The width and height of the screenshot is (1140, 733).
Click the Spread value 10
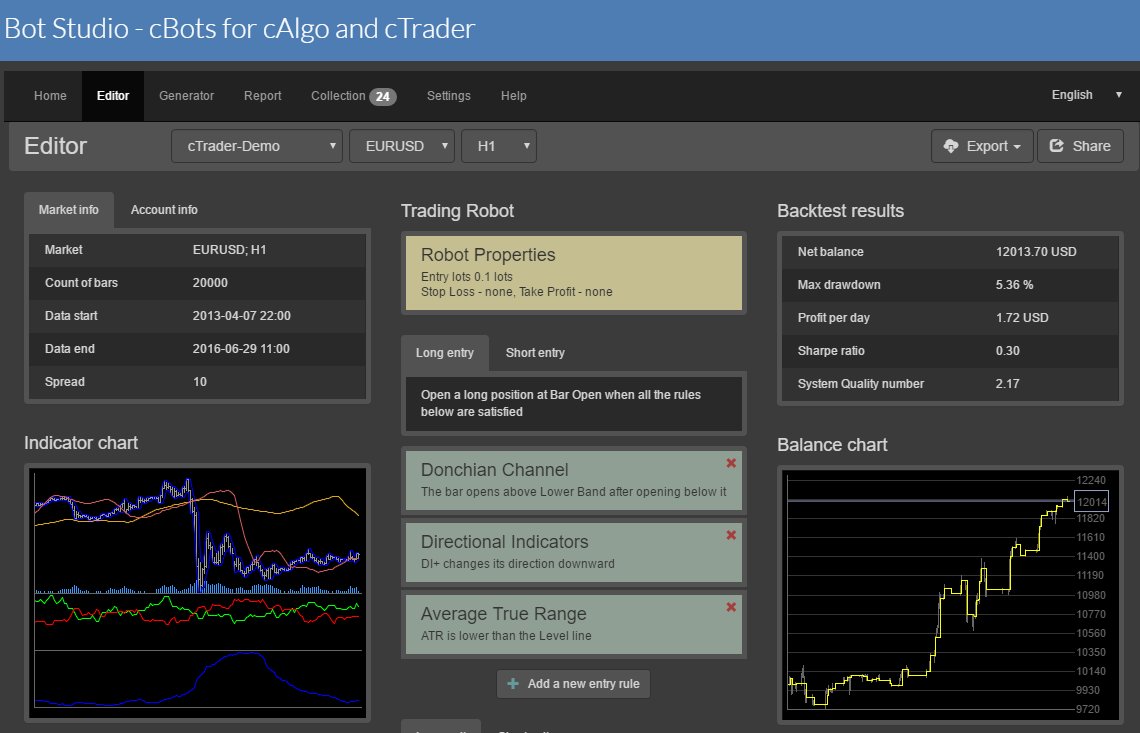tap(200, 382)
